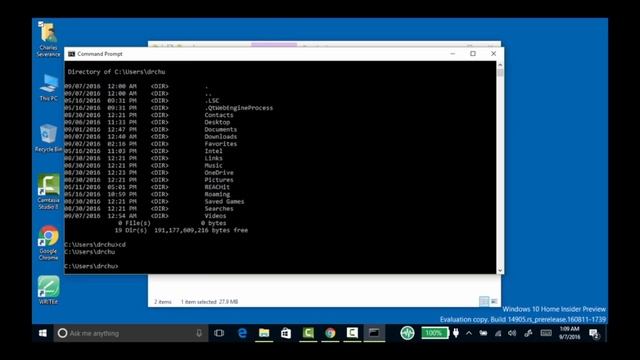640x360 pixels.
Task: Click 'REACHit' in the directory listing
Action: 217,187
